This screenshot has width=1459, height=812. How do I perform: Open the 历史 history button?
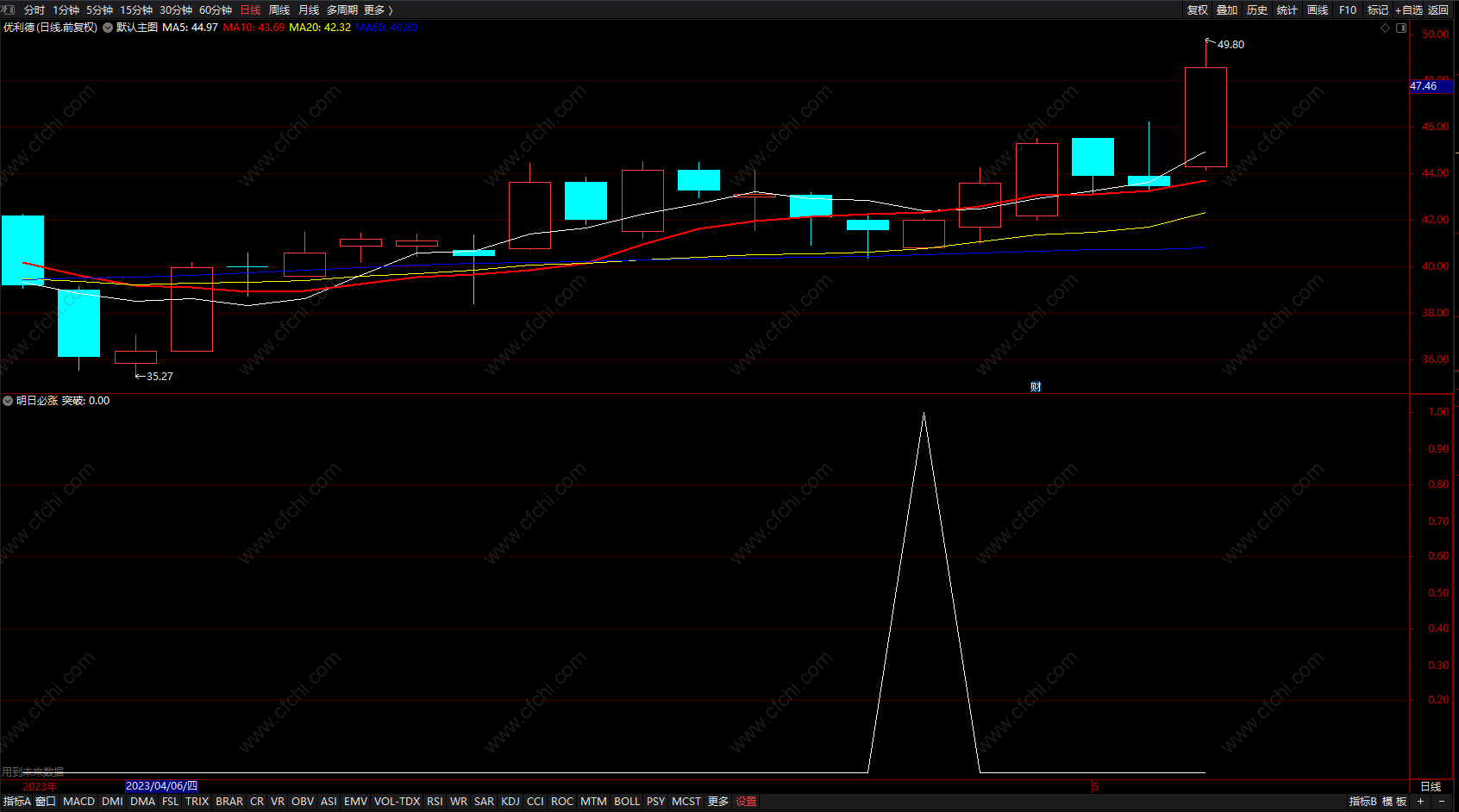(1257, 10)
